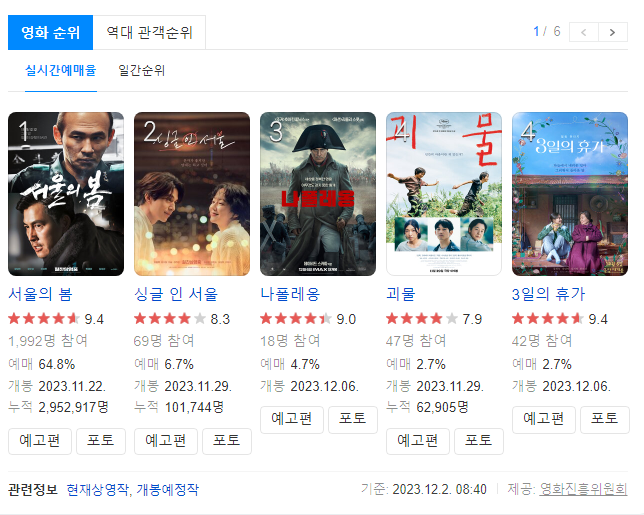Click the 1,992명 참여 text
Image resolution: width=644 pixels, height=515 pixels.
[x=48, y=341]
